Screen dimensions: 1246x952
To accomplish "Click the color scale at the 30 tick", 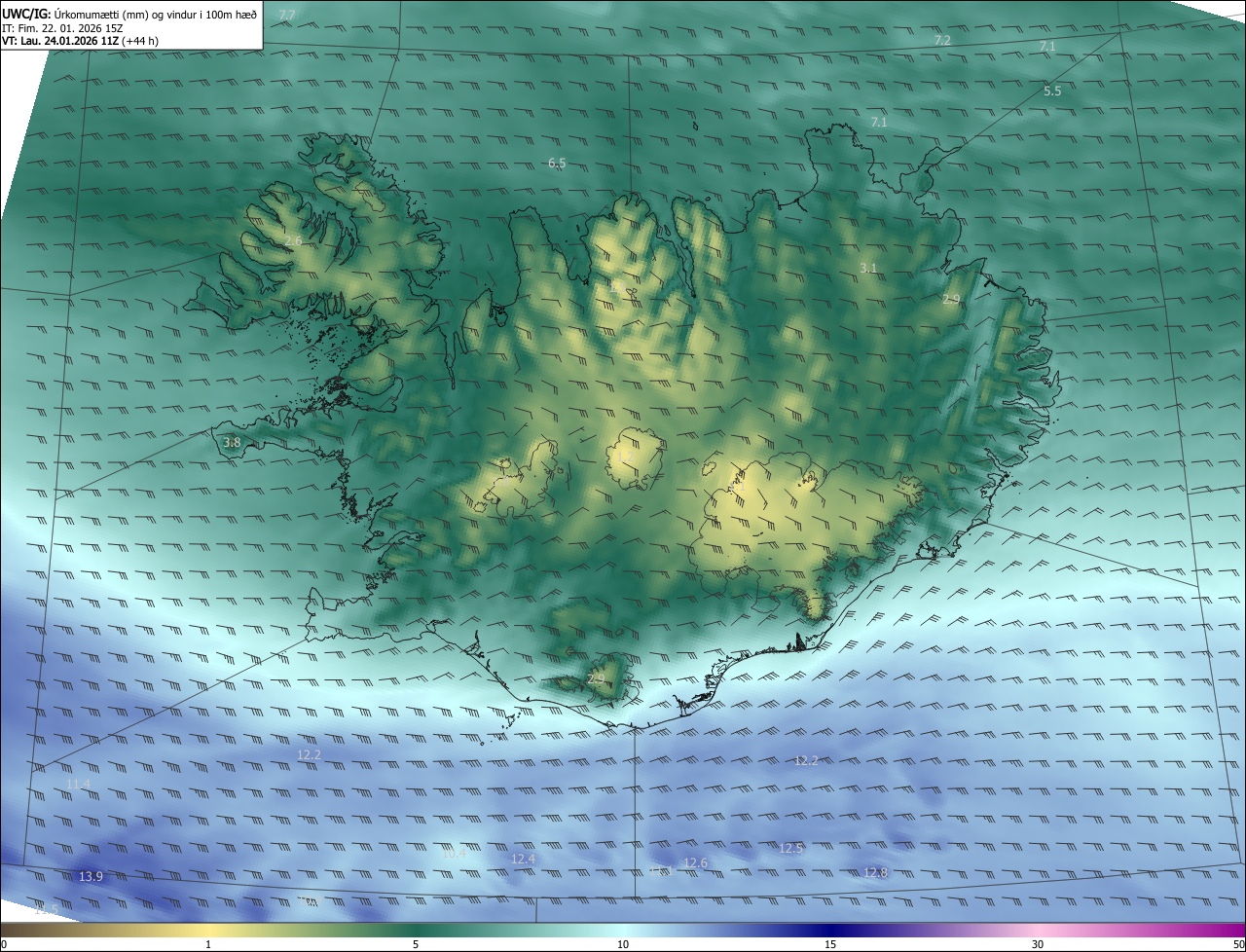I will 1038,944.
